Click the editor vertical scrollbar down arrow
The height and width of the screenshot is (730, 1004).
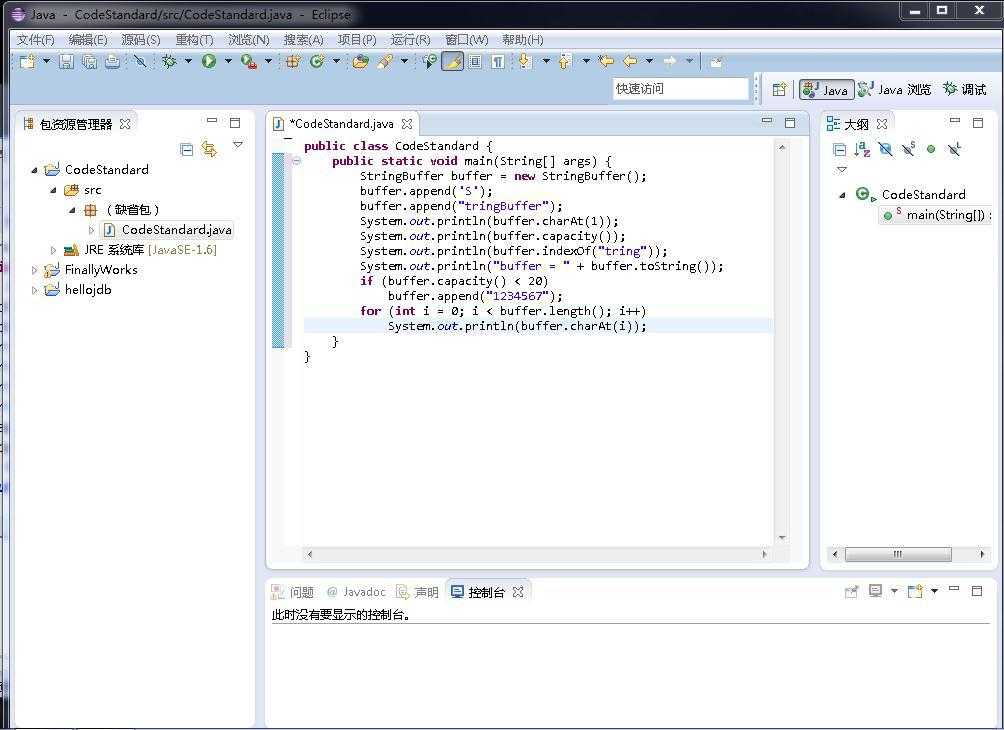point(782,537)
